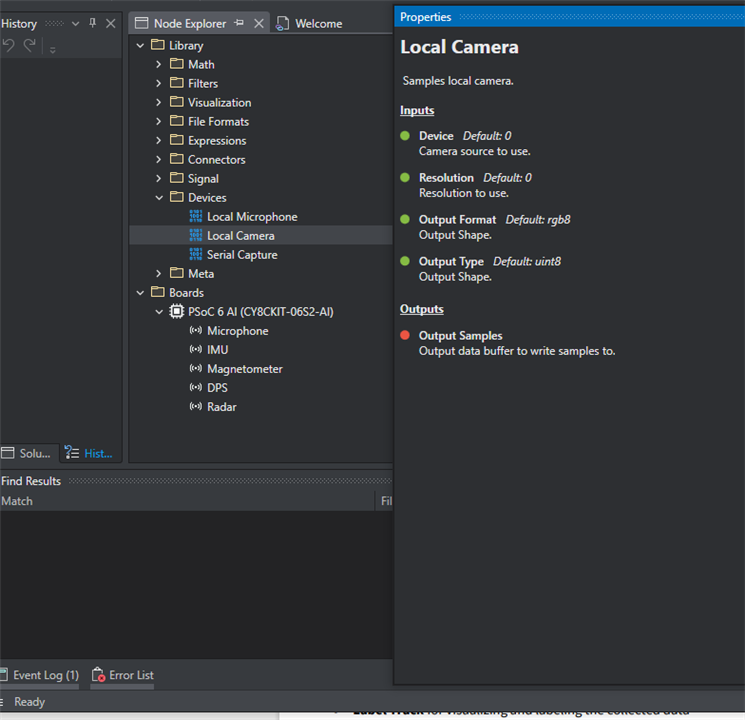Open the History toolbar overflow options
Screen dimensions: 745x720
point(52,49)
